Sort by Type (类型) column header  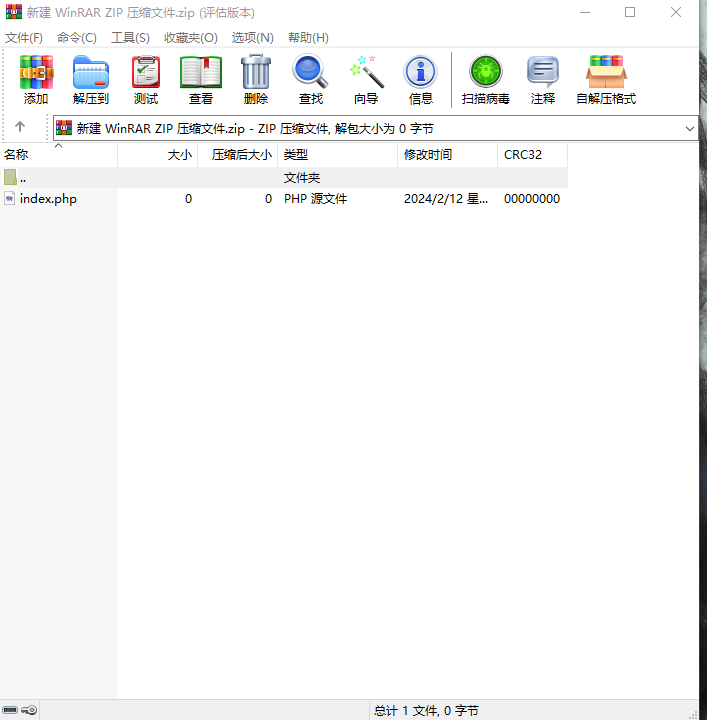click(x=337, y=155)
